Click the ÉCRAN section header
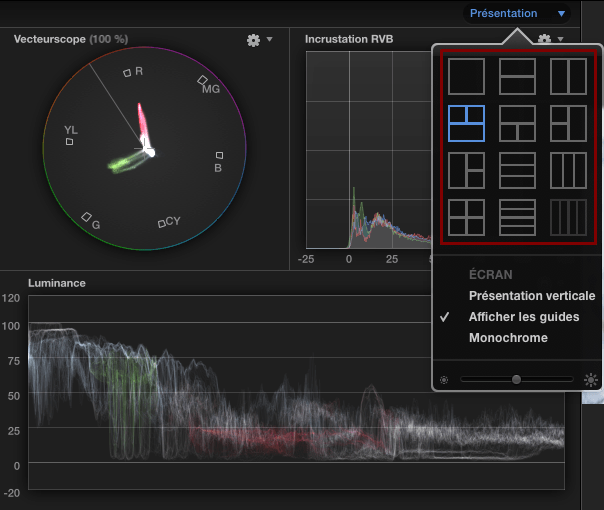Screen dimensions: 604x510 click(x=491, y=275)
